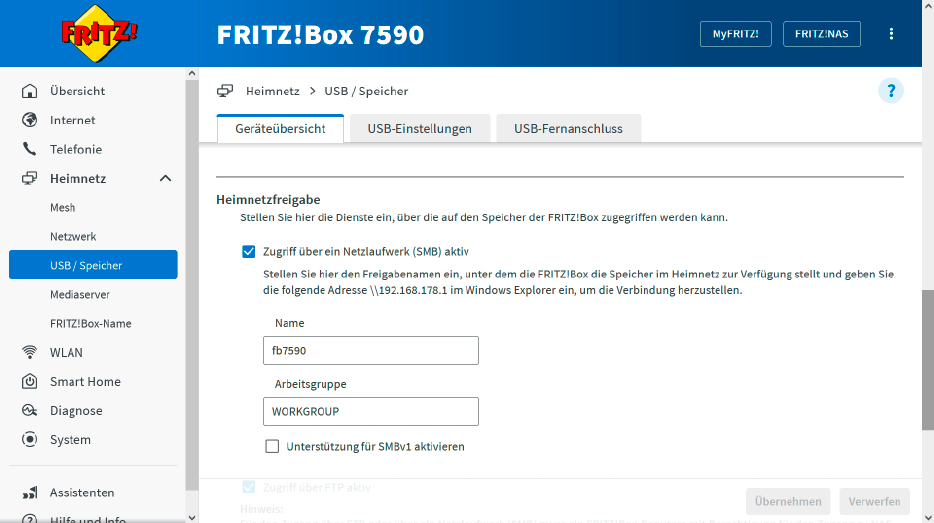Toggle the FTP access checkbox

pyautogui.click(x=248, y=487)
